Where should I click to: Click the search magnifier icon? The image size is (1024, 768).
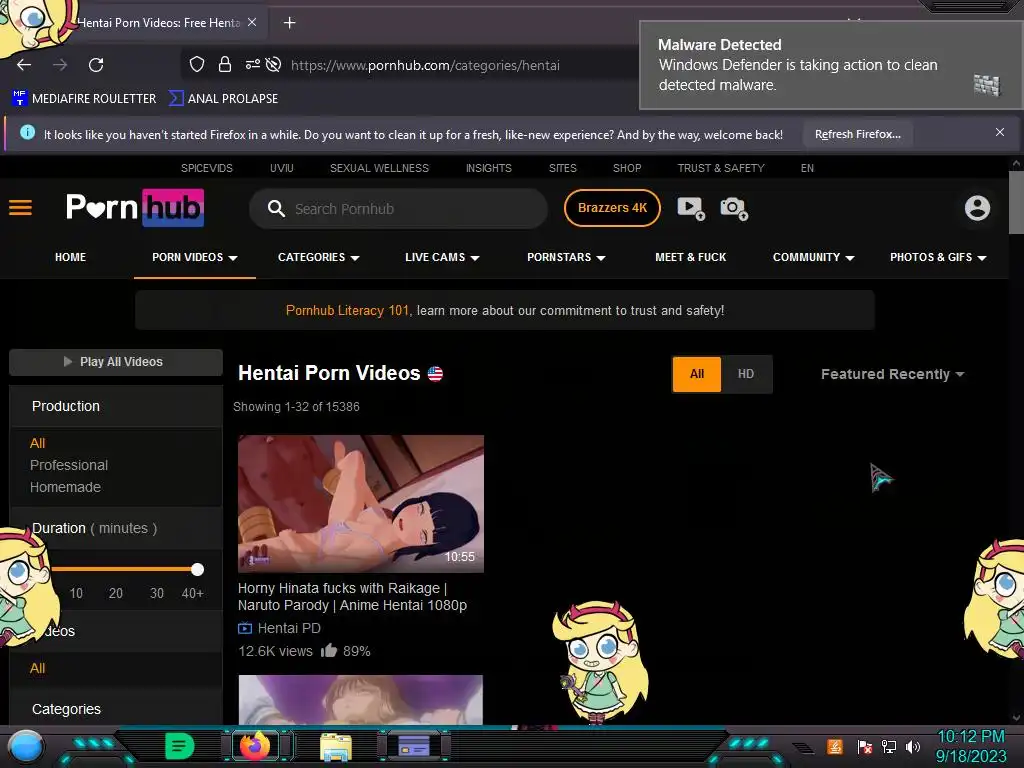pos(276,208)
